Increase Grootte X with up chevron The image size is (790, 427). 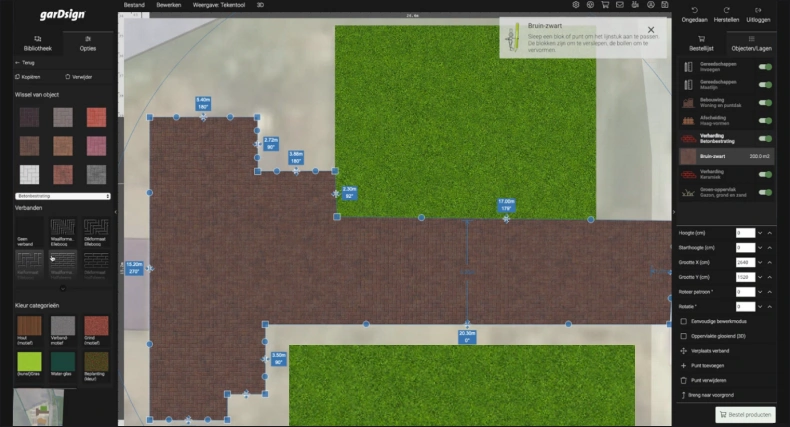(770, 262)
